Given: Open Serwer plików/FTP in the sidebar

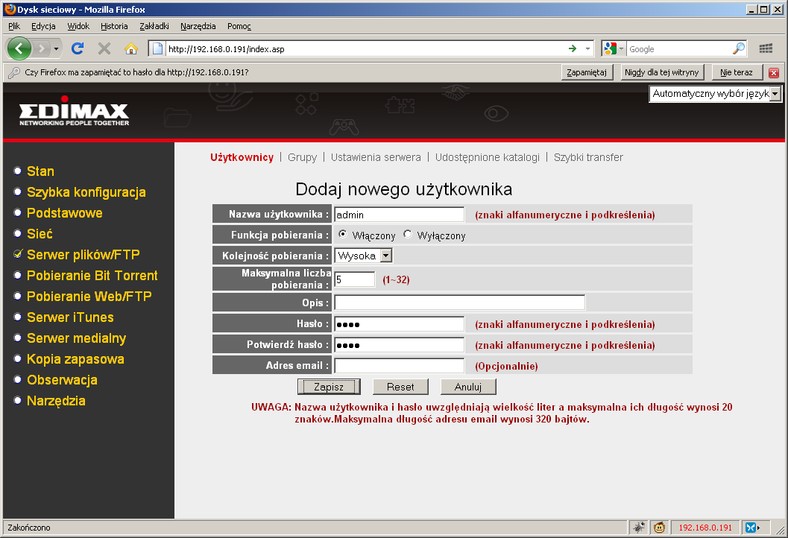Looking at the screenshot, I should tap(85, 254).
